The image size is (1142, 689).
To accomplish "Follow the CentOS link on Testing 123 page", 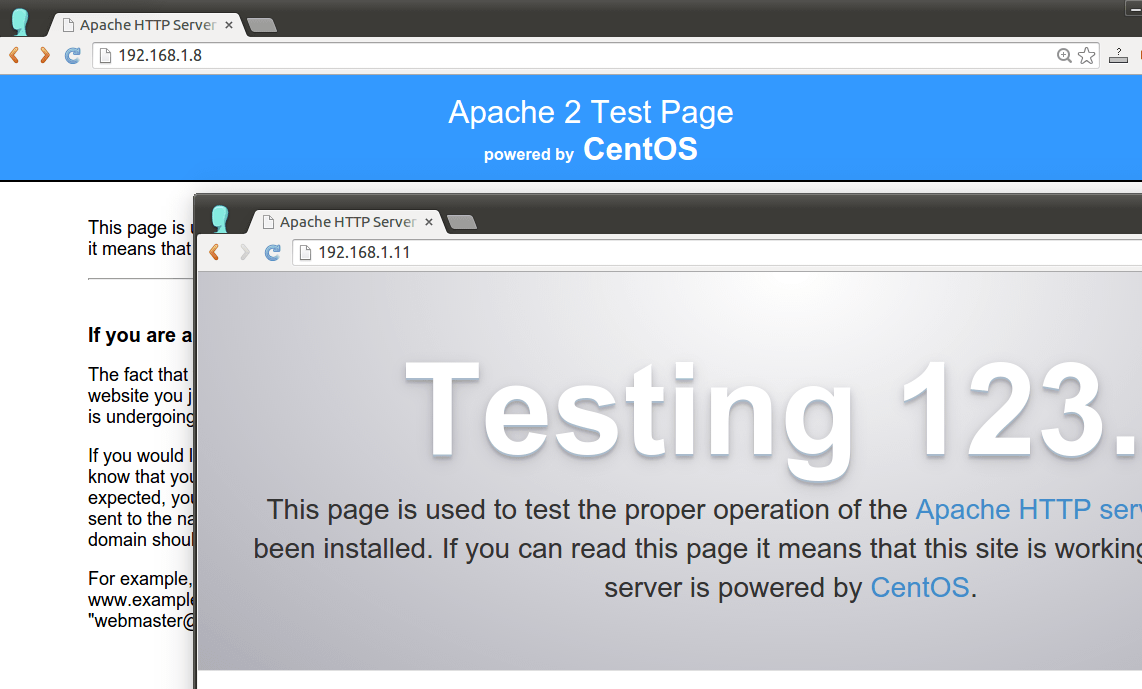I will (919, 587).
